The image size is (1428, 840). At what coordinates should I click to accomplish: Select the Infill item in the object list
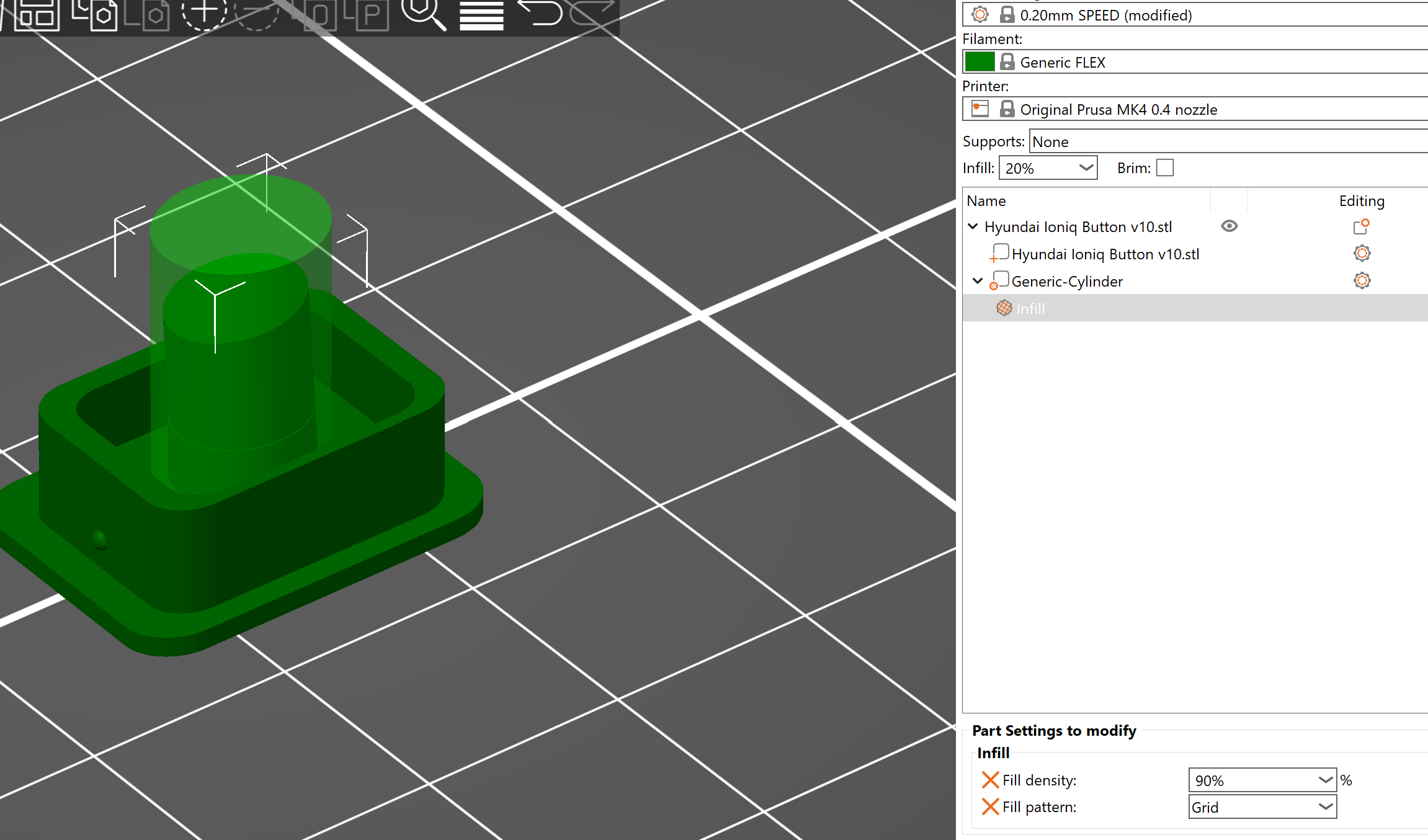[1030, 308]
